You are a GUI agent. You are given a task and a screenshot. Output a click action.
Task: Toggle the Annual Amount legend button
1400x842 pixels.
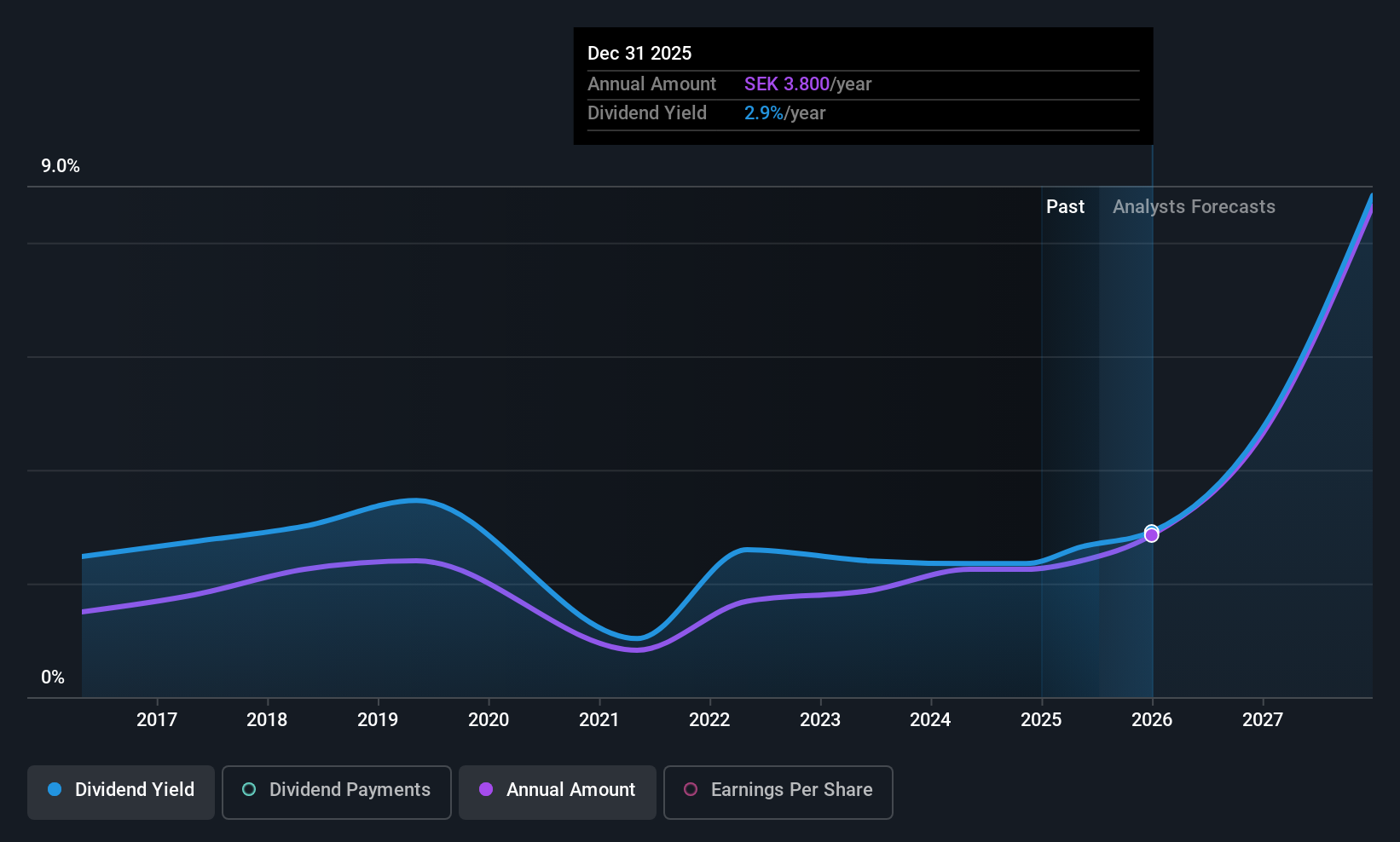coord(558,792)
